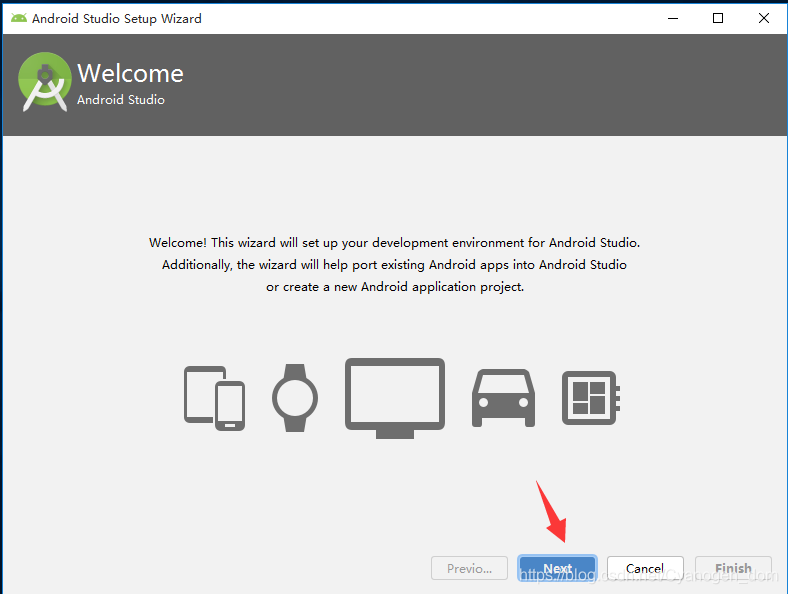Image resolution: width=788 pixels, height=594 pixels.
Task: Click the embedded board Things icon
Action: click(591, 398)
